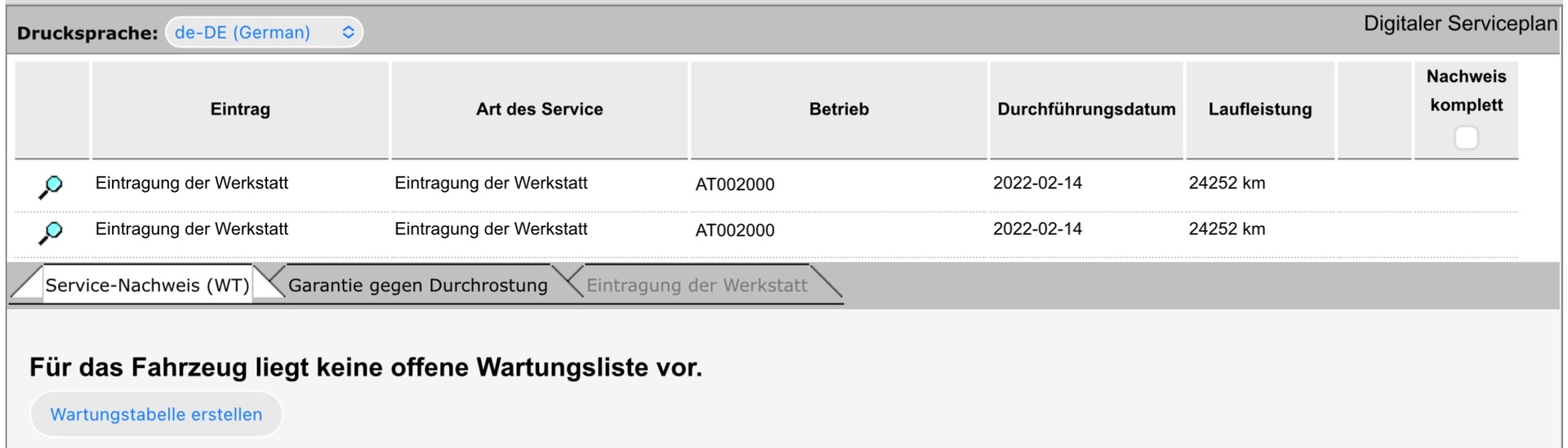Open the Drucksprache language dropdown

(264, 33)
